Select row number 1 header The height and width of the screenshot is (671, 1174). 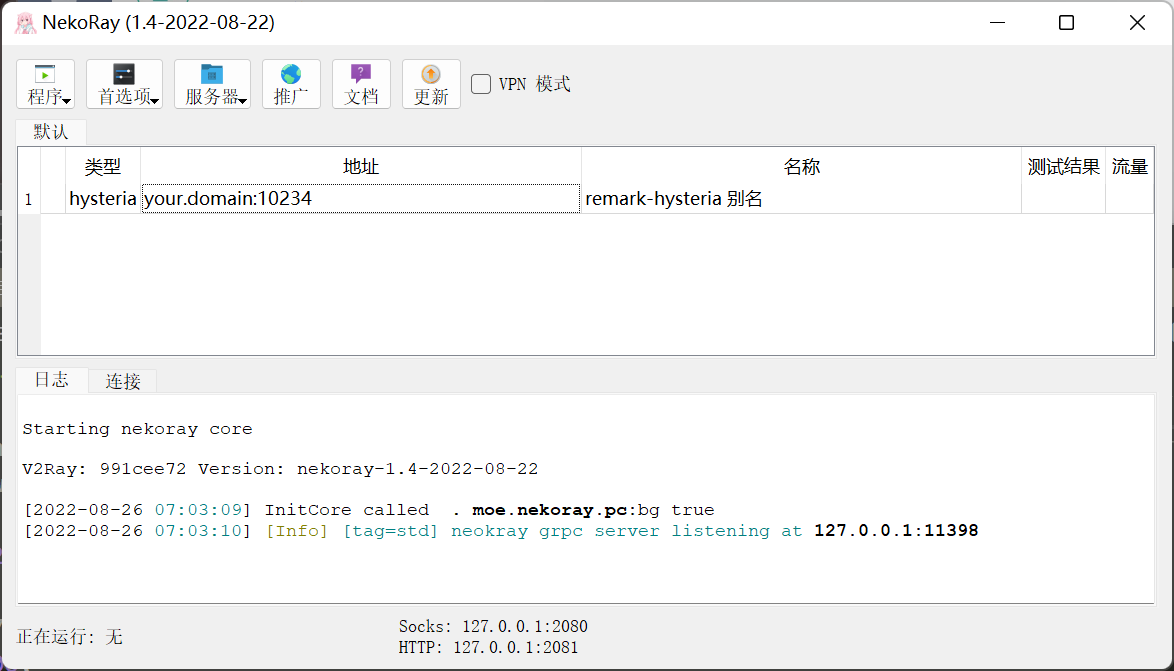click(28, 199)
